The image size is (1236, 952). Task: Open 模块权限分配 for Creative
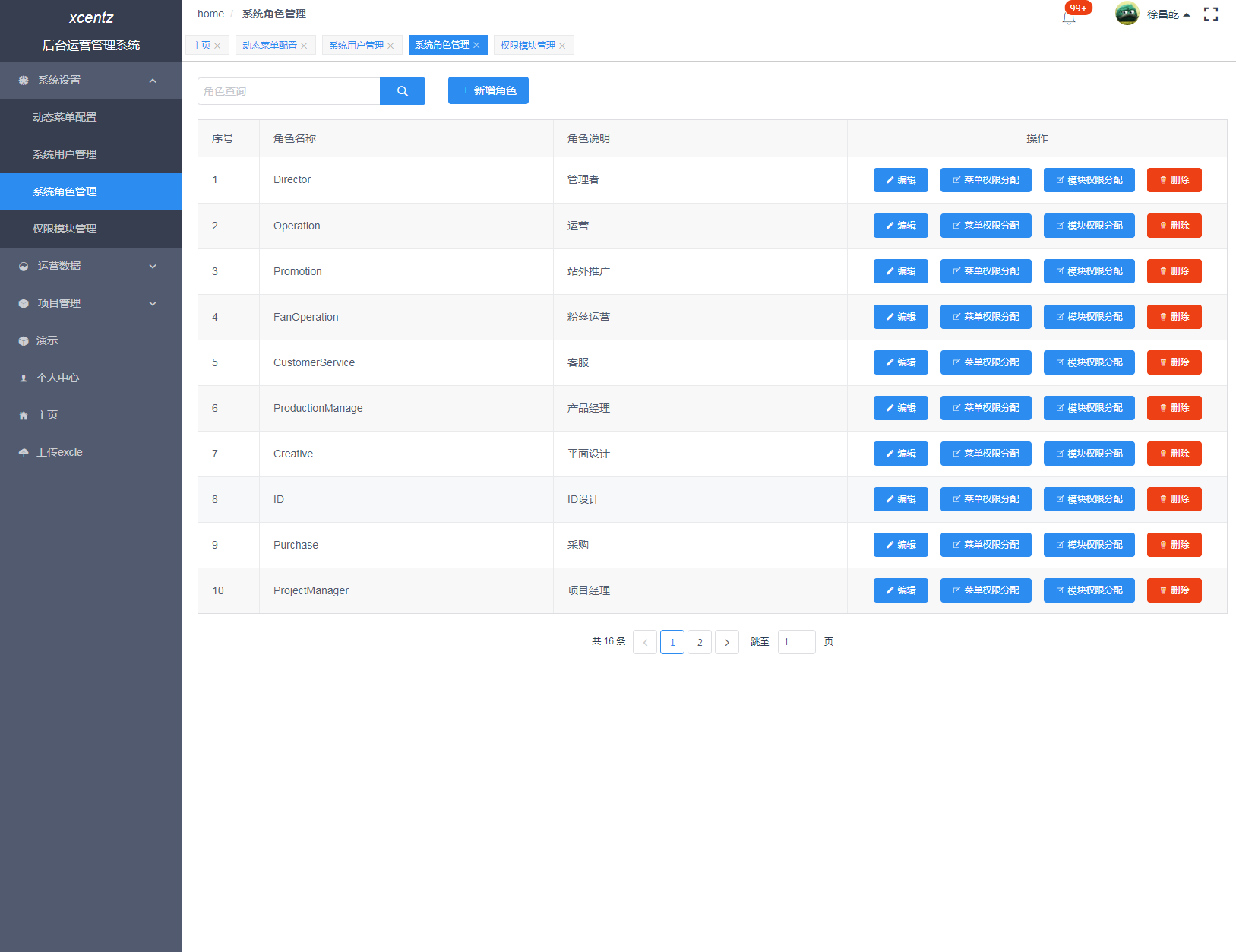click(x=1089, y=454)
